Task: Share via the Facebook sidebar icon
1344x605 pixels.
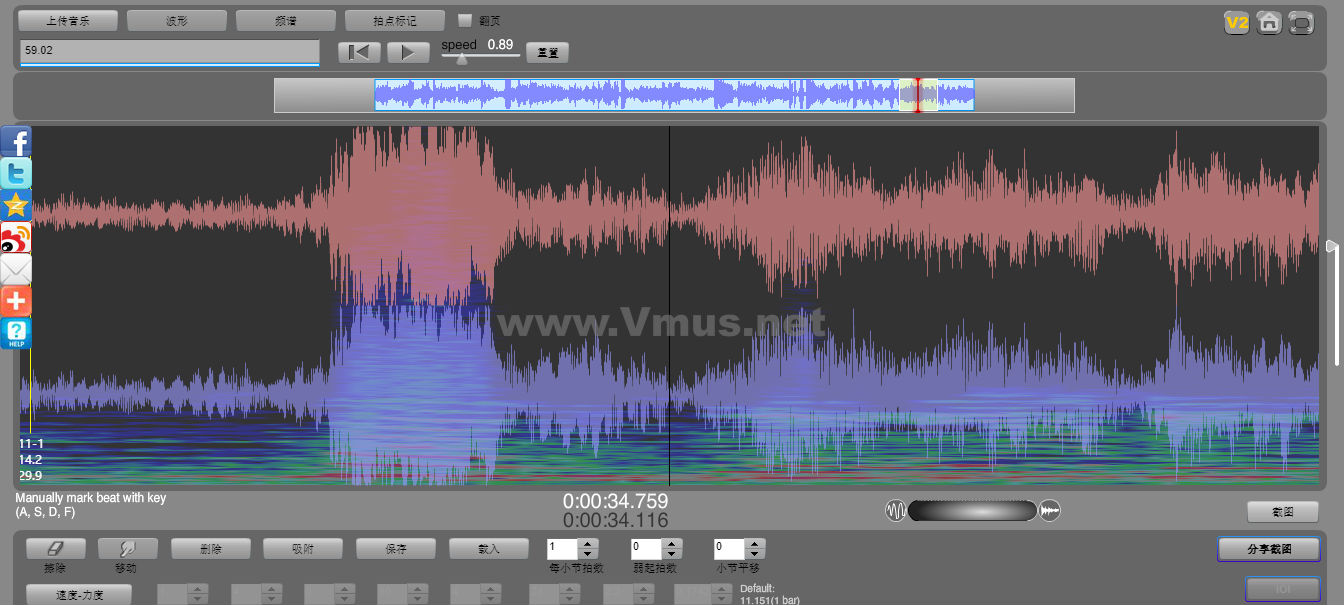Action: coord(16,142)
